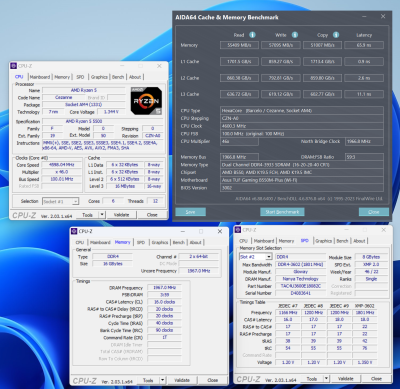This screenshot has height=389, width=400.
Task: Select Mainboard tab in CPU-Z Memory window
Action: coord(100,242)
